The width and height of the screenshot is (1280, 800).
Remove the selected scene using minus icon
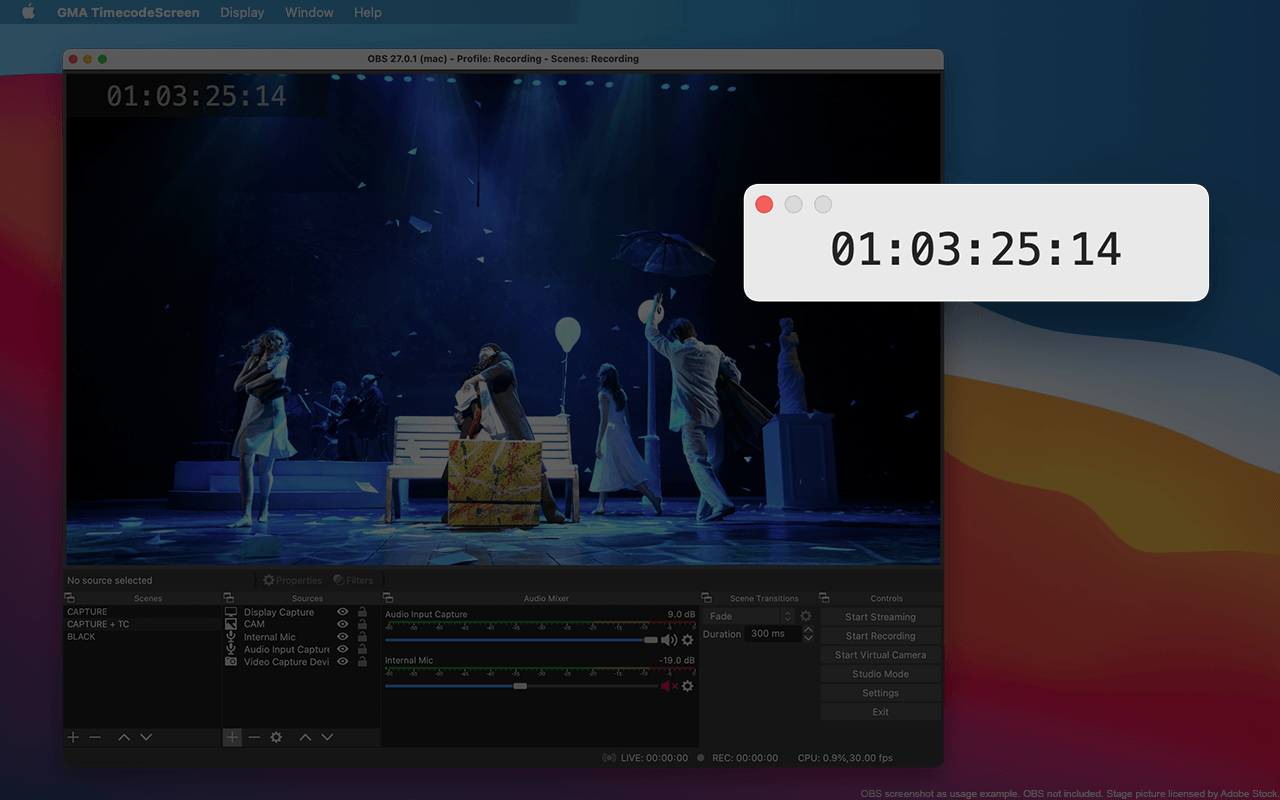[x=95, y=737]
